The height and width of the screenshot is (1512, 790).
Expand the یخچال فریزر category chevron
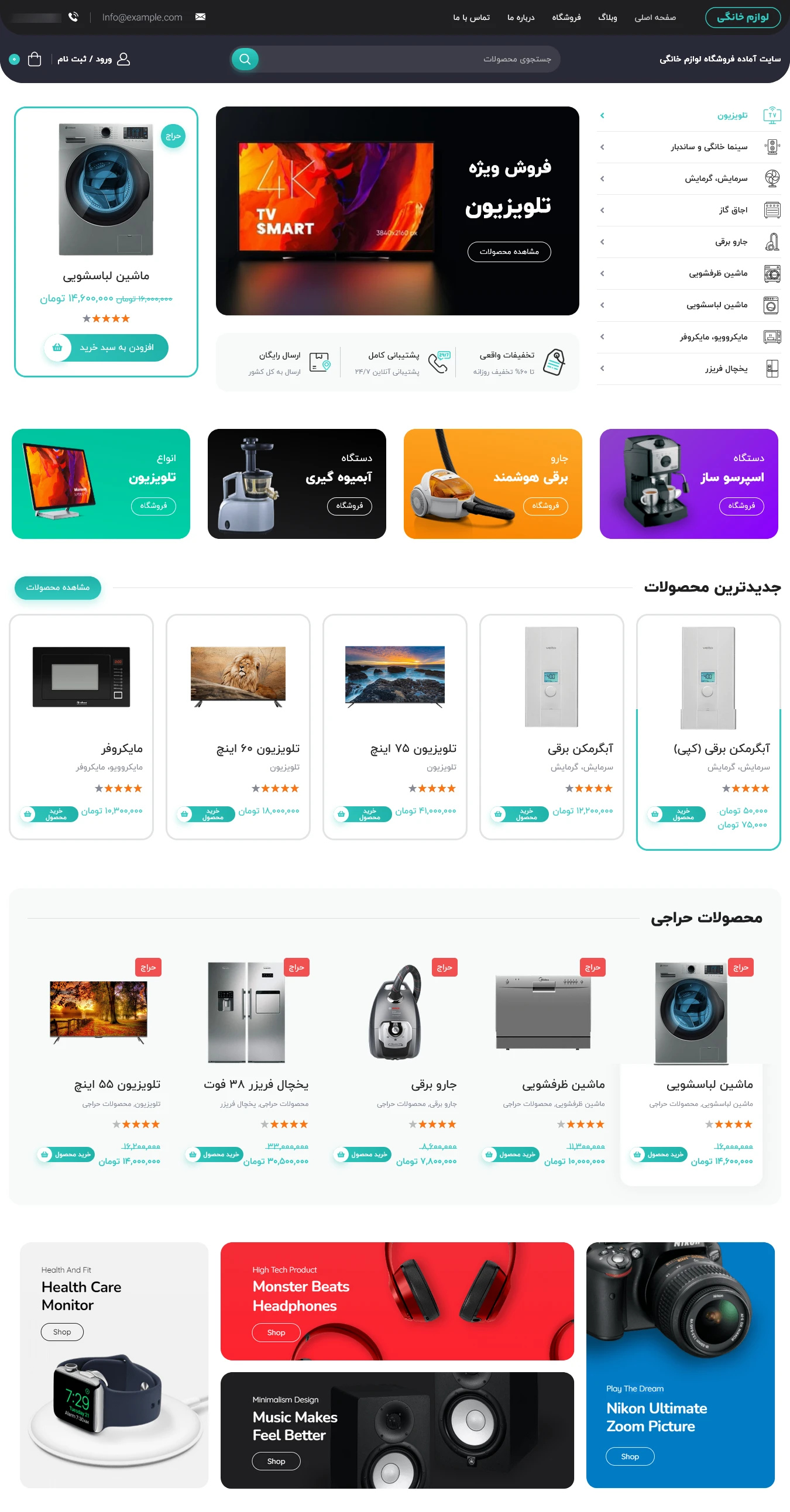[x=602, y=369]
